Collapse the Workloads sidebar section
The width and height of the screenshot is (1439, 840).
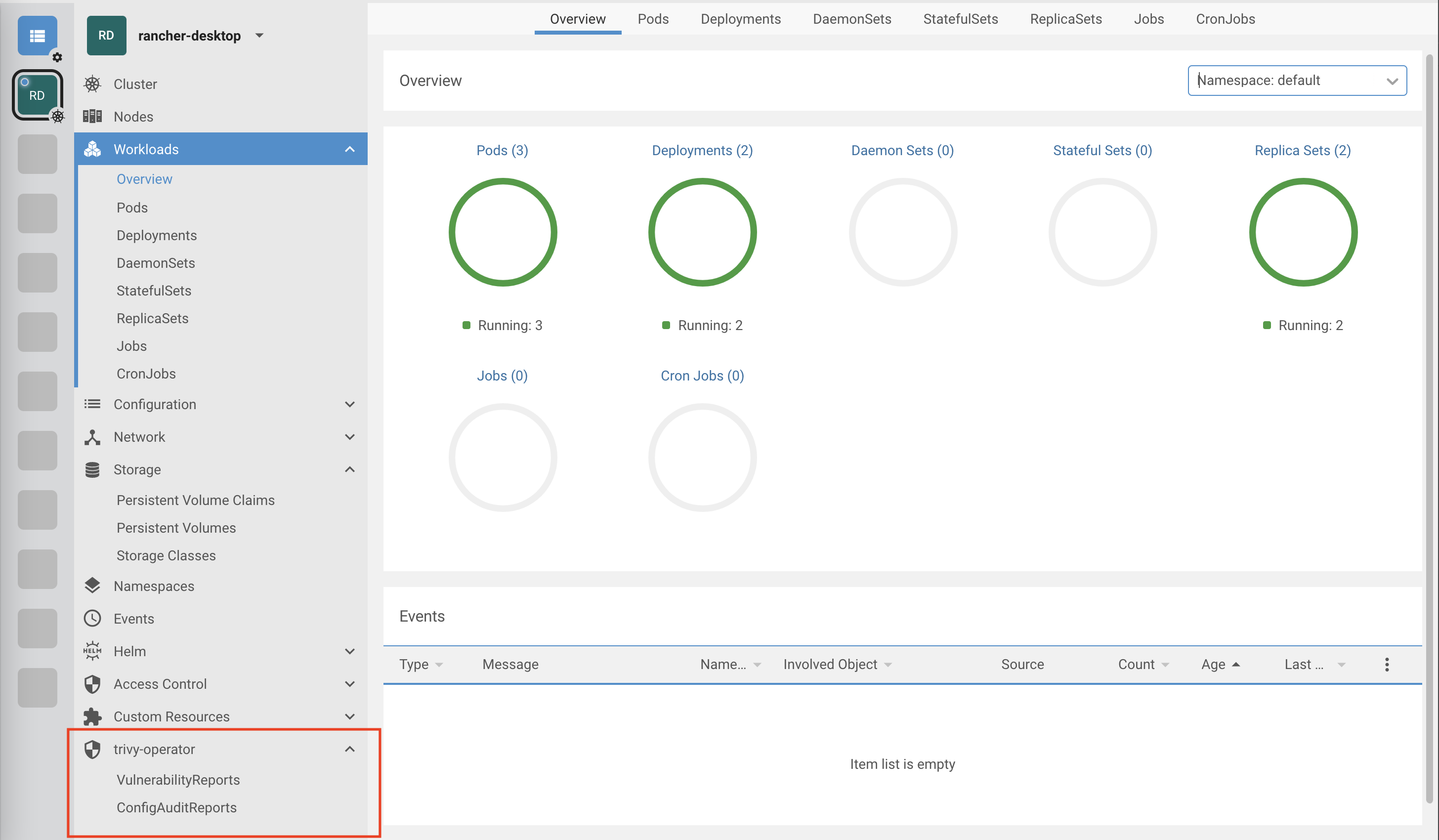[349, 149]
